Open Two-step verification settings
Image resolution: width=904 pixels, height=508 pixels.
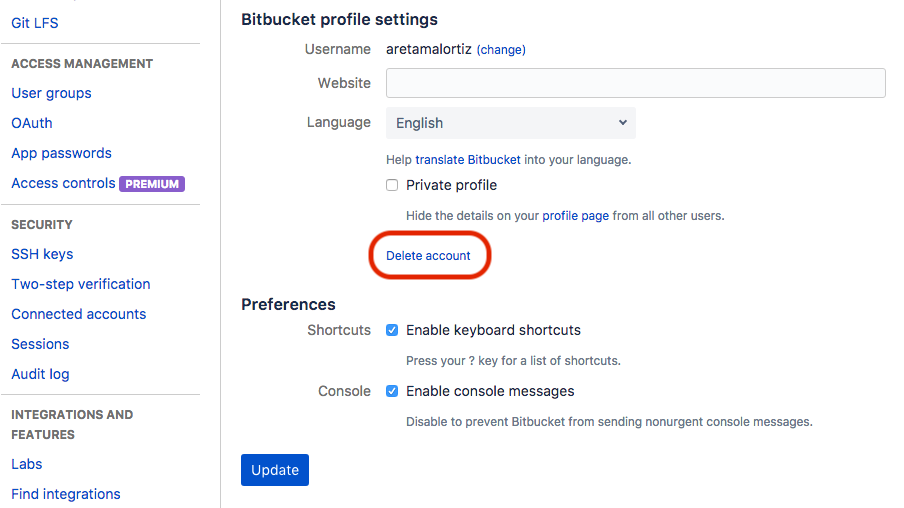pos(81,284)
